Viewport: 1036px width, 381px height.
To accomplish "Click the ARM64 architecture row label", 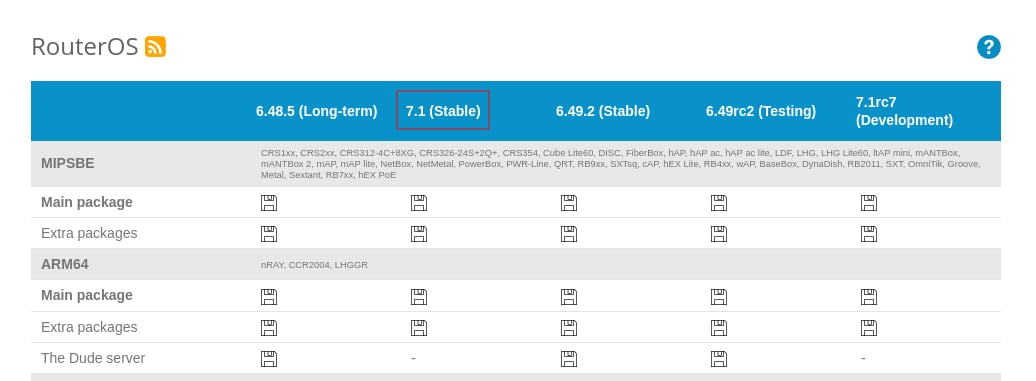I will click(65, 264).
